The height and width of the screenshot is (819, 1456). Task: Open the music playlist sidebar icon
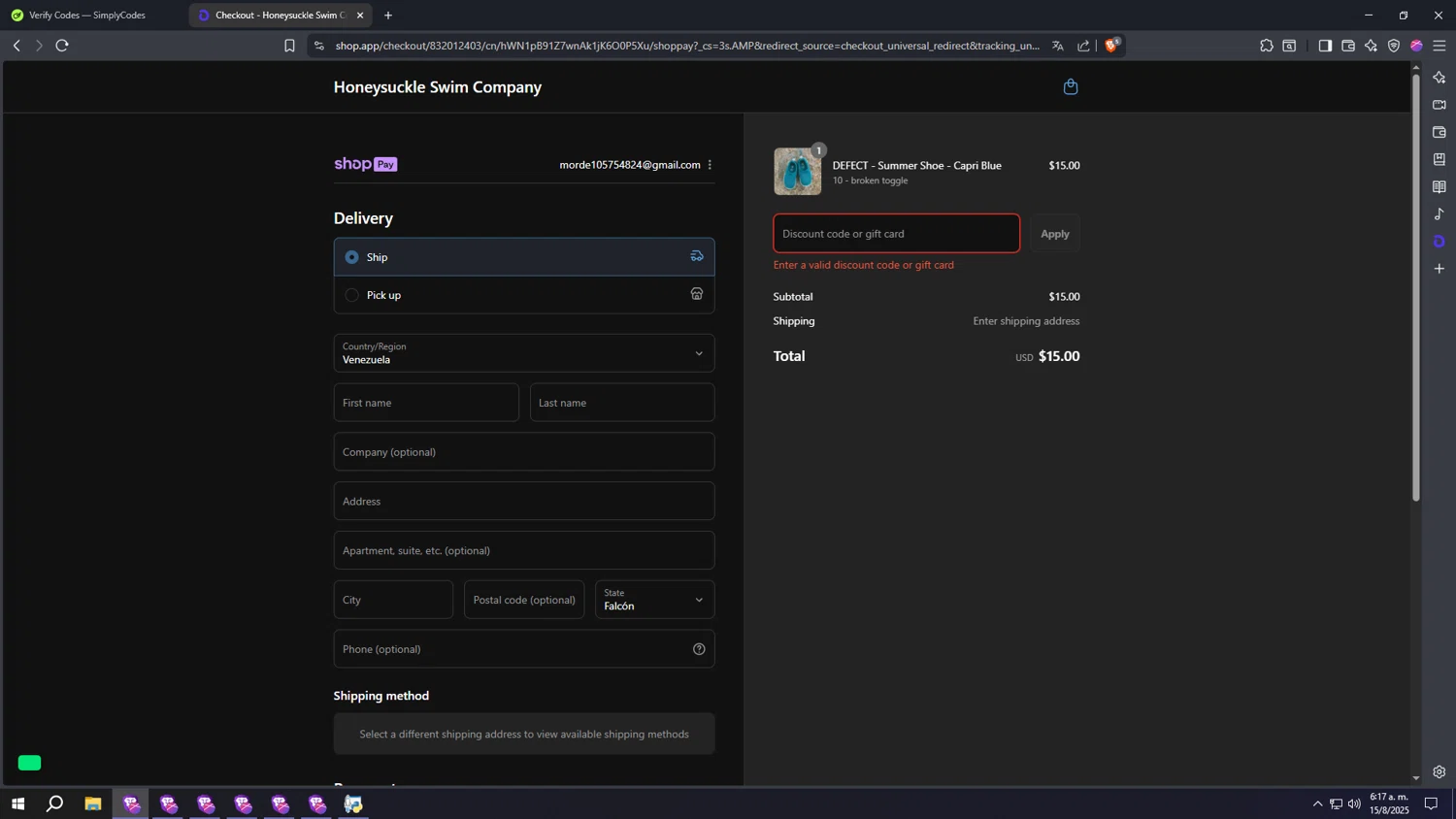click(x=1439, y=213)
